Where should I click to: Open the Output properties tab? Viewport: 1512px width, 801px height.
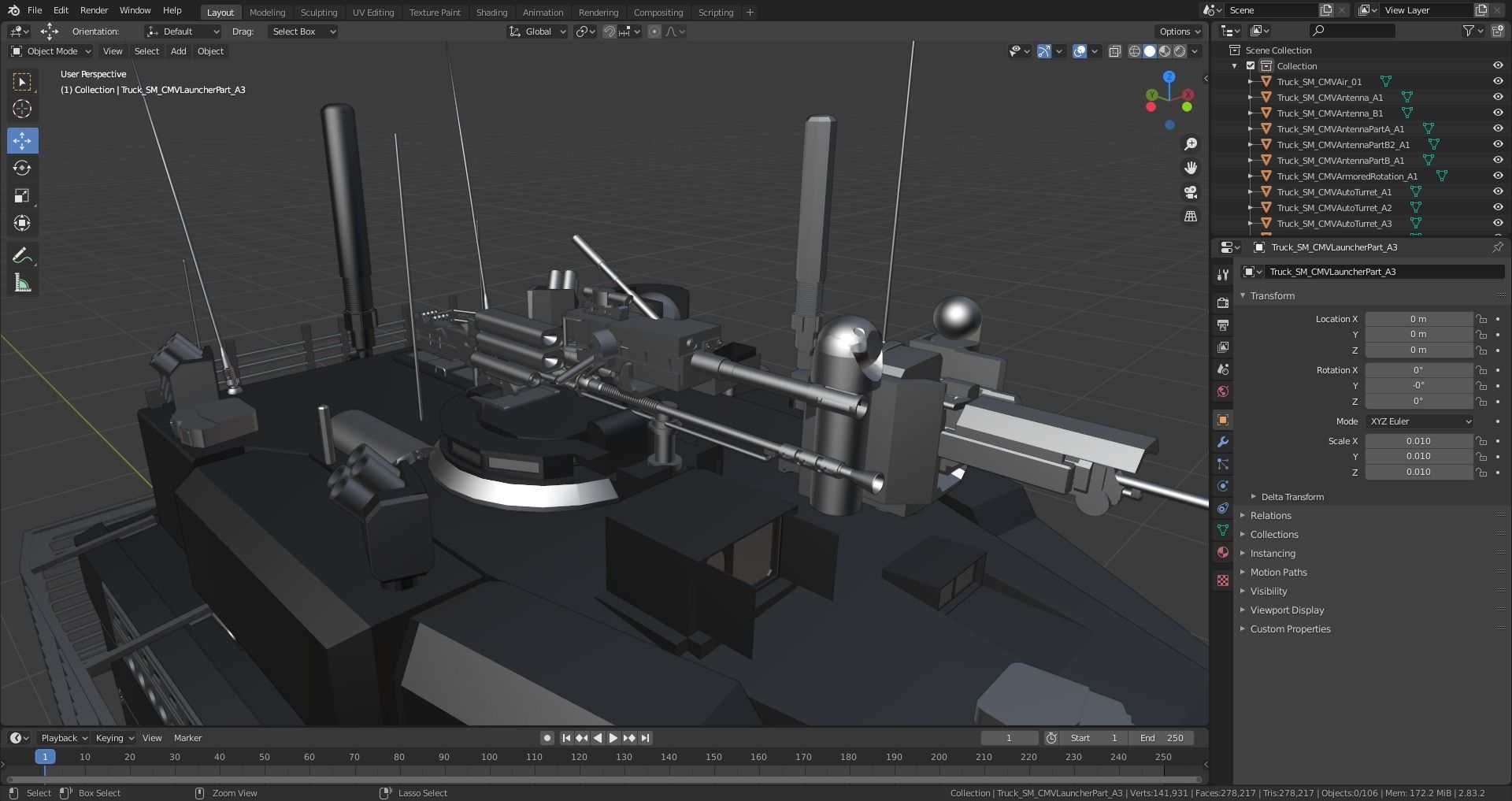click(x=1222, y=324)
